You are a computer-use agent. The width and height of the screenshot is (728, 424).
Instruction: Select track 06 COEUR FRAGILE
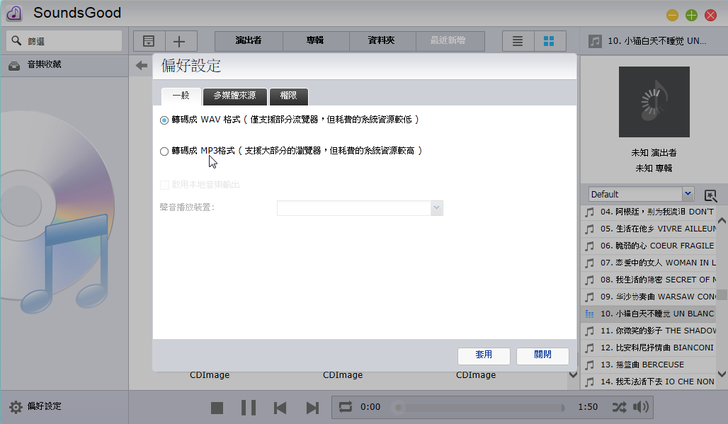pyautogui.click(x=649, y=246)
